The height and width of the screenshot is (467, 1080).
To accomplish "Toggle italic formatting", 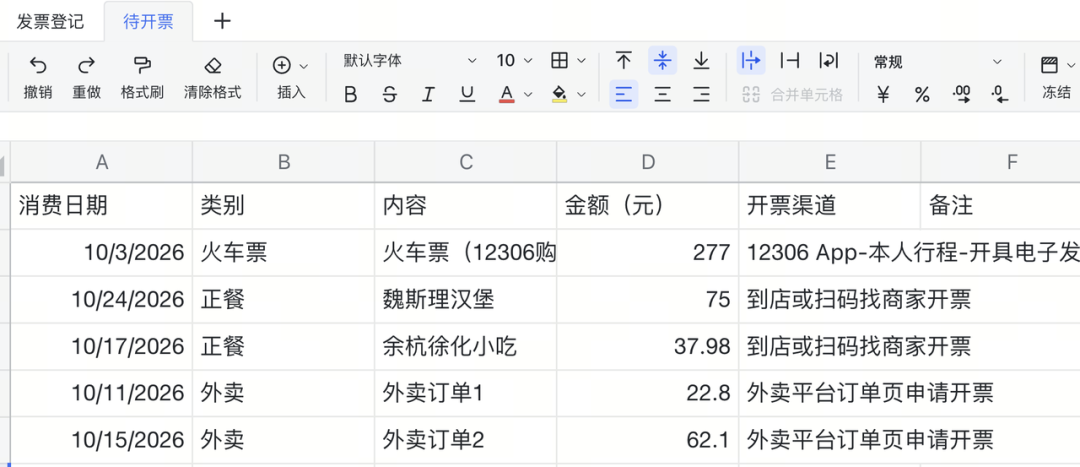I will [x=428, y=94].
